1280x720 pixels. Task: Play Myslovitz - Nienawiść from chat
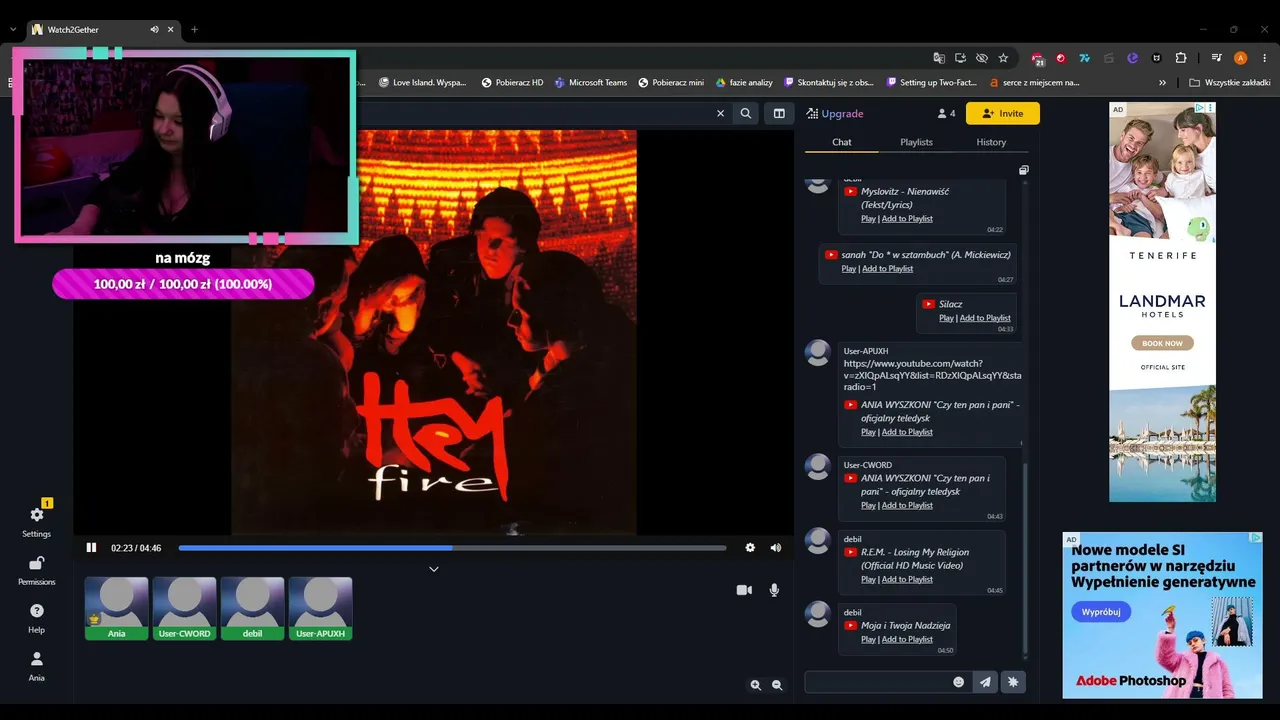click(x=868, y=219)
